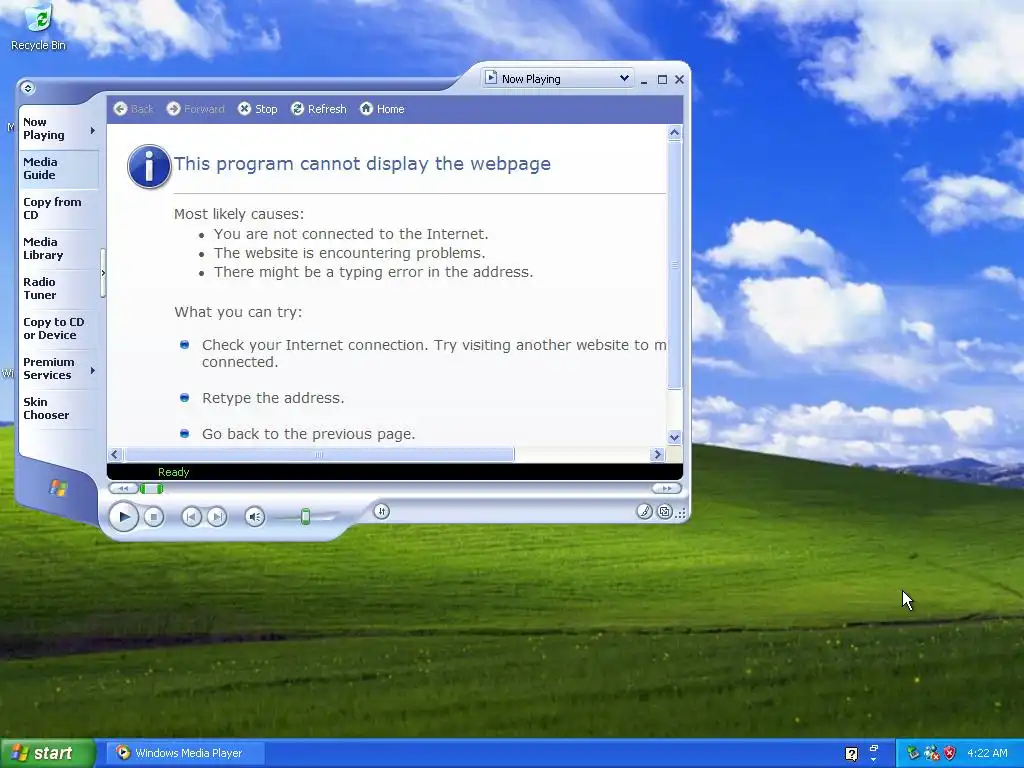Click the color chooser brush icon
This screenshot has height=768, width=1024.
[x=645, y=511]
